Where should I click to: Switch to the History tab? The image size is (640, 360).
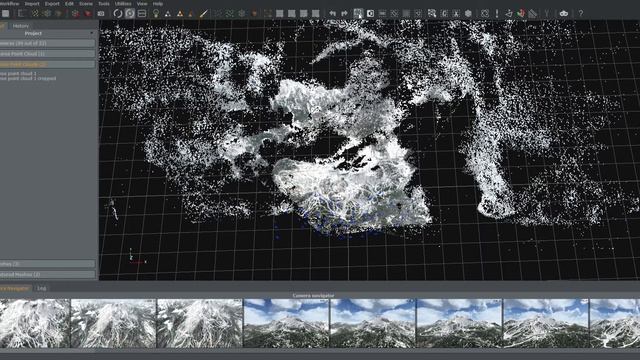(20, 26)
